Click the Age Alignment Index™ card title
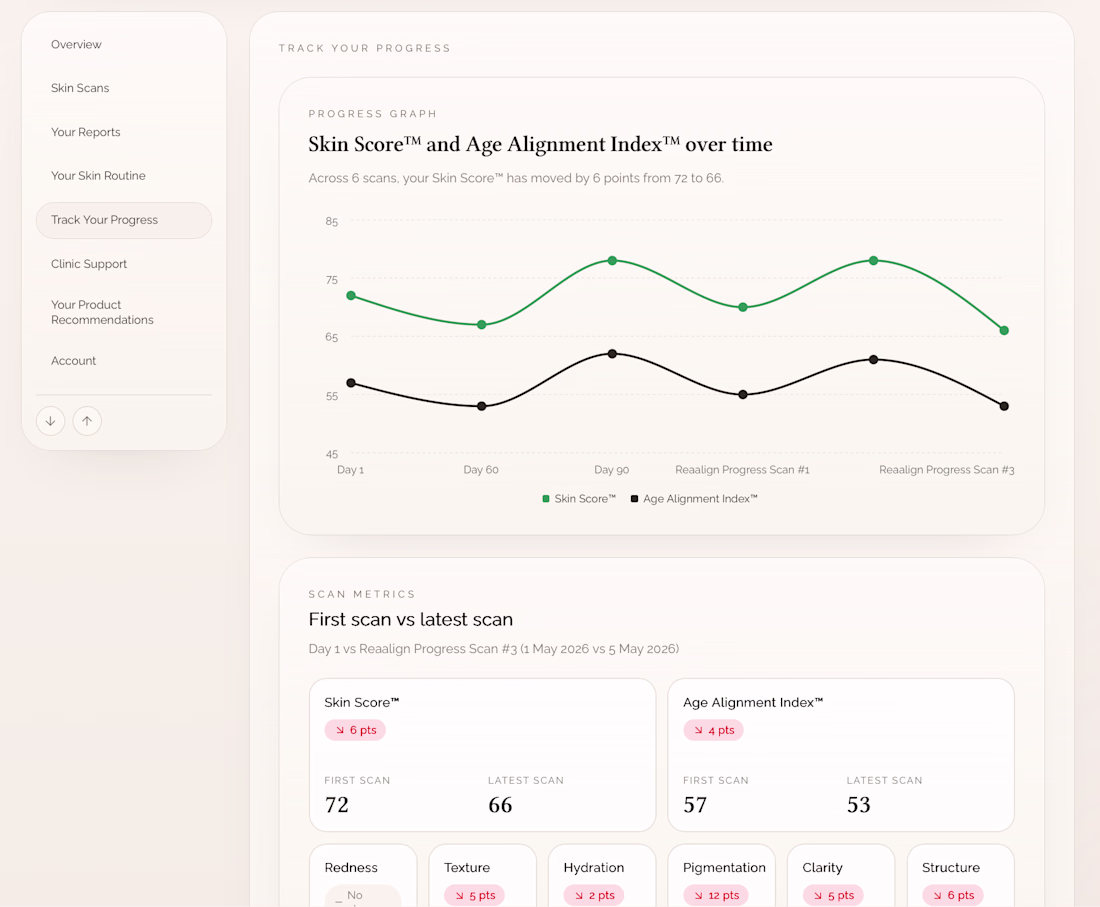1100x907 pixels. point(753,702)
